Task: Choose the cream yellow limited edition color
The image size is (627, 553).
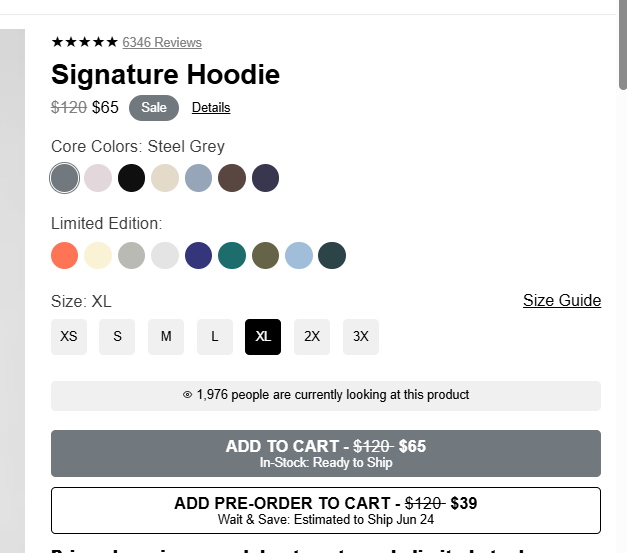Action: pyautogui.click(x=98, y=255)
